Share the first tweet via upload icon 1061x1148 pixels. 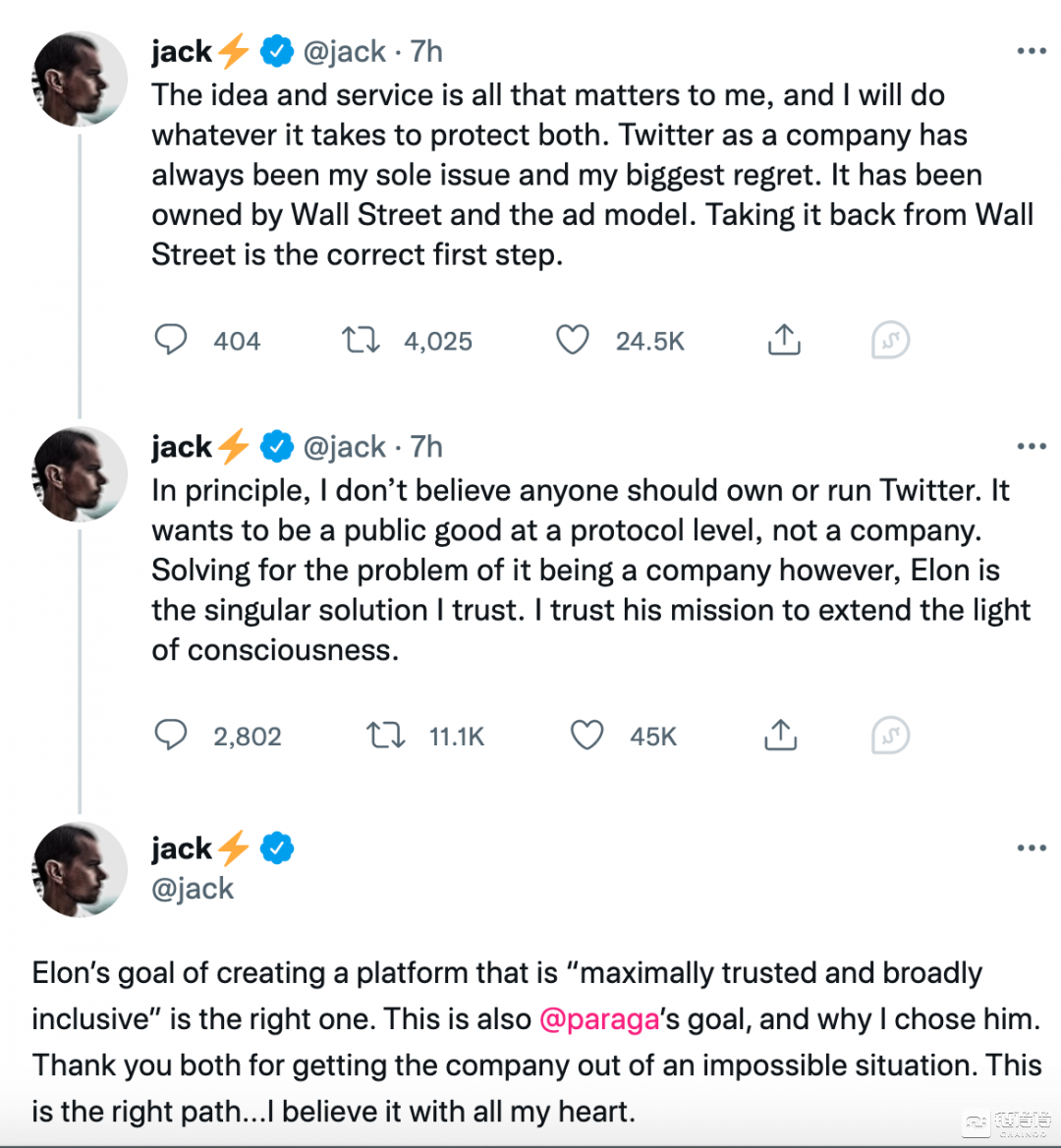(783, 340)
